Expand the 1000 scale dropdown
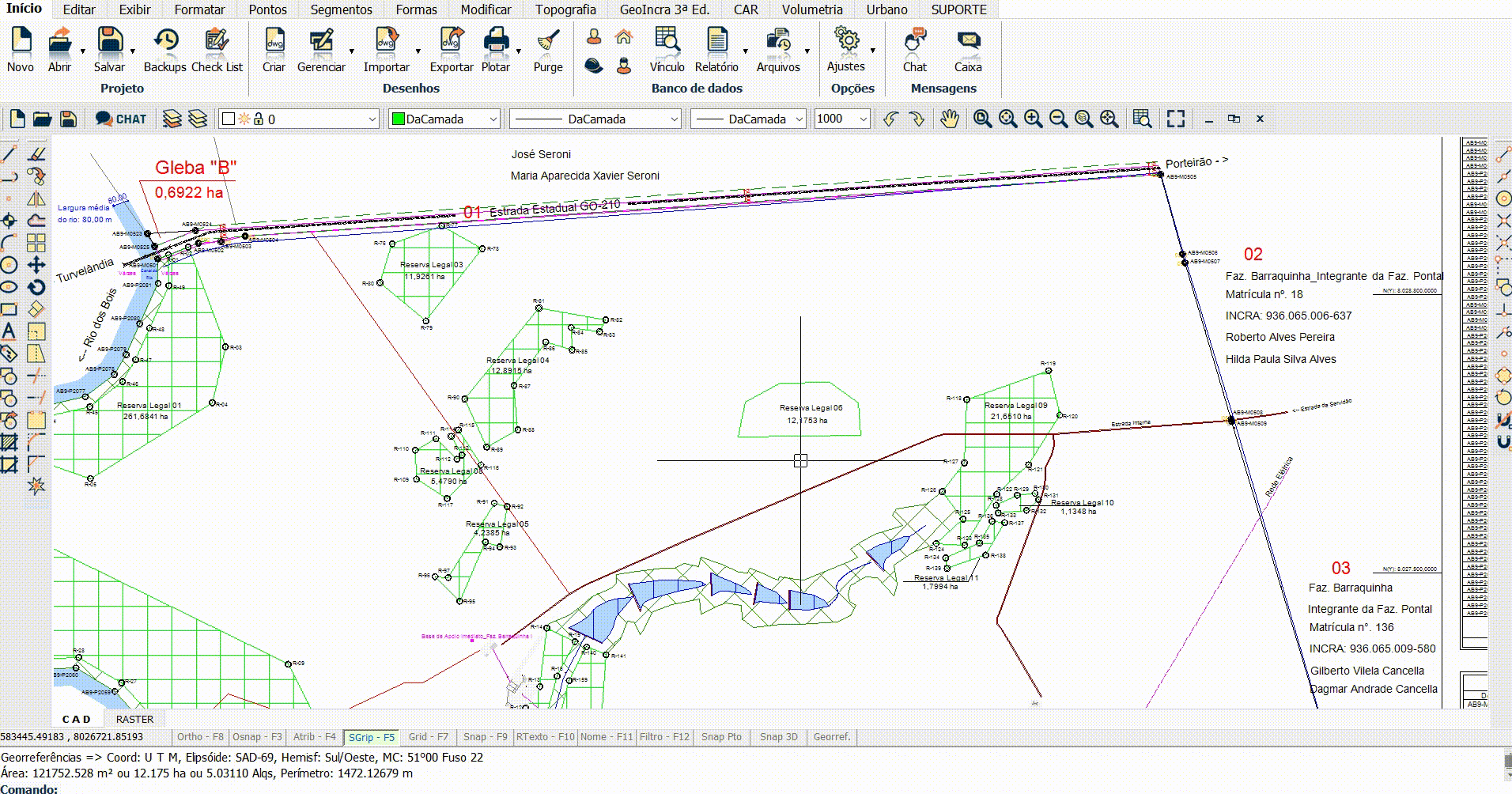1512x794 pixels. pos(863,119)
